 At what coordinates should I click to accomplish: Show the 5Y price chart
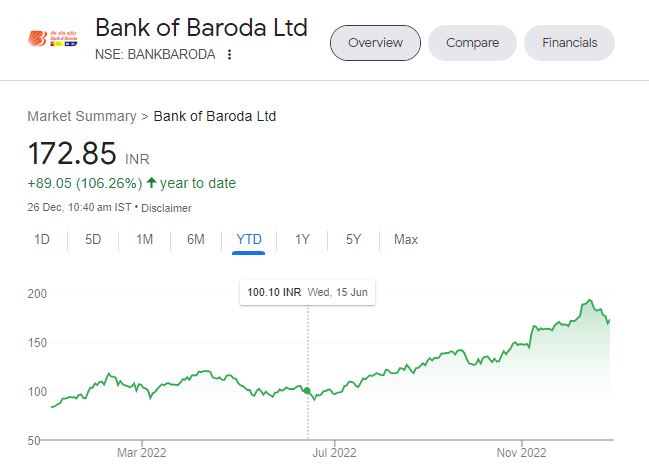point(354,239)
